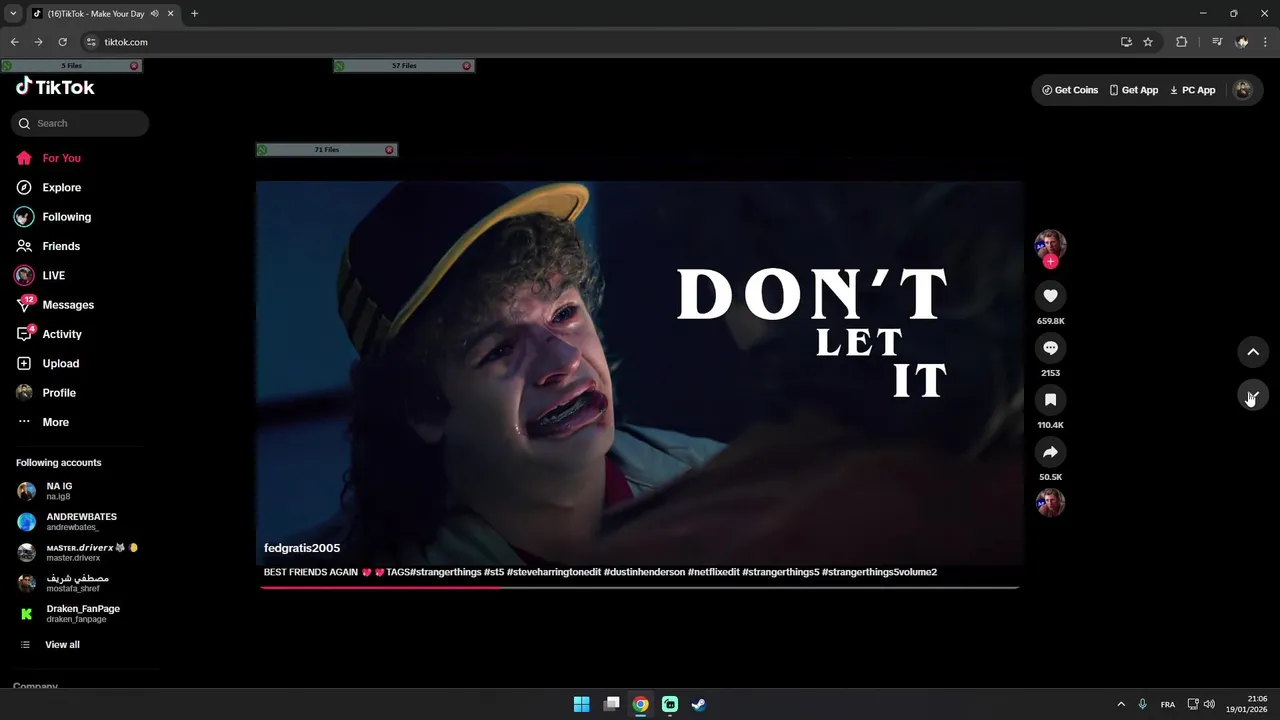Open mostafa_shref following account
The height and width of the screenshot is (720, 1280).
tap(80, 583)
